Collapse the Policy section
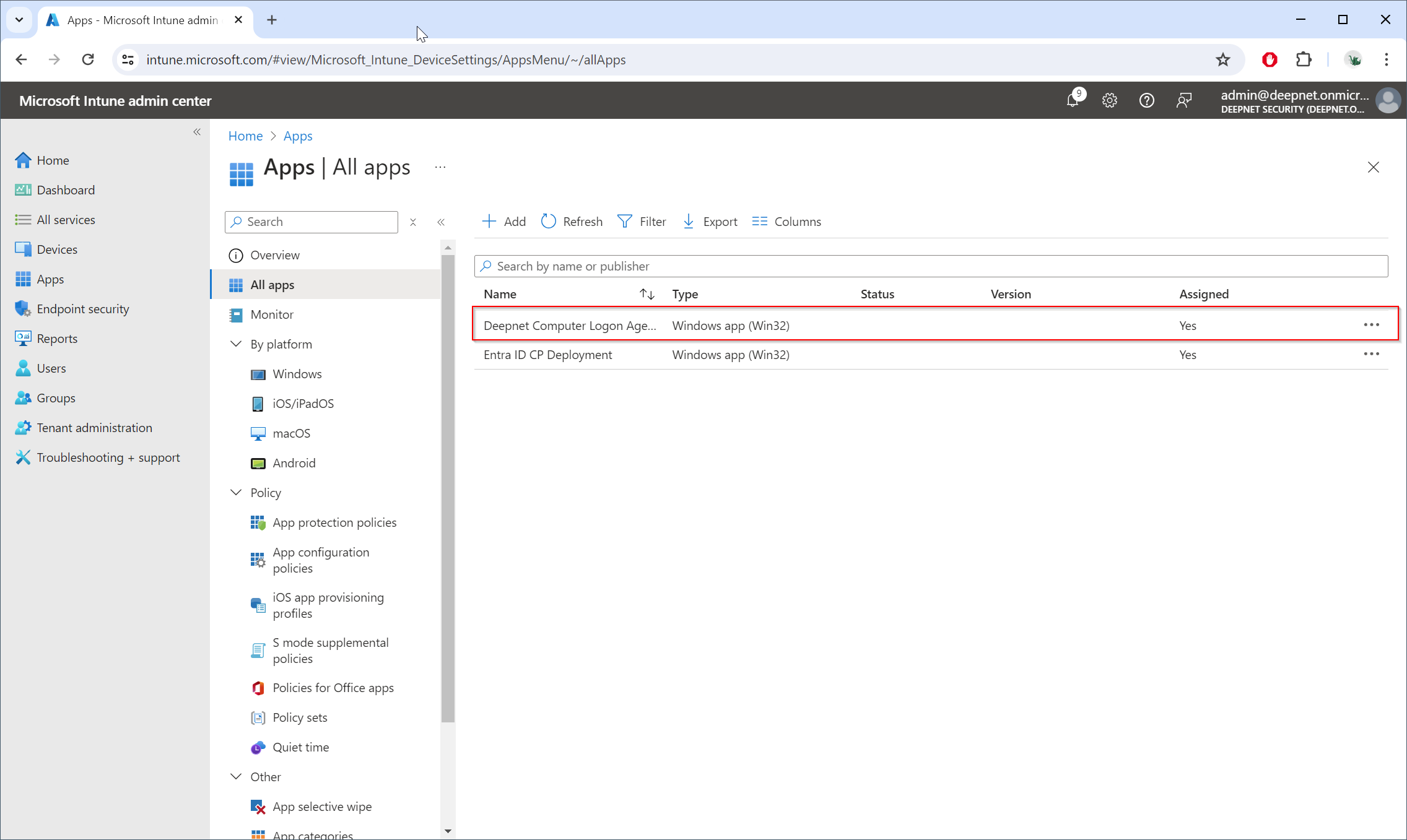The image size is (1407, 840). coord(236,493)
